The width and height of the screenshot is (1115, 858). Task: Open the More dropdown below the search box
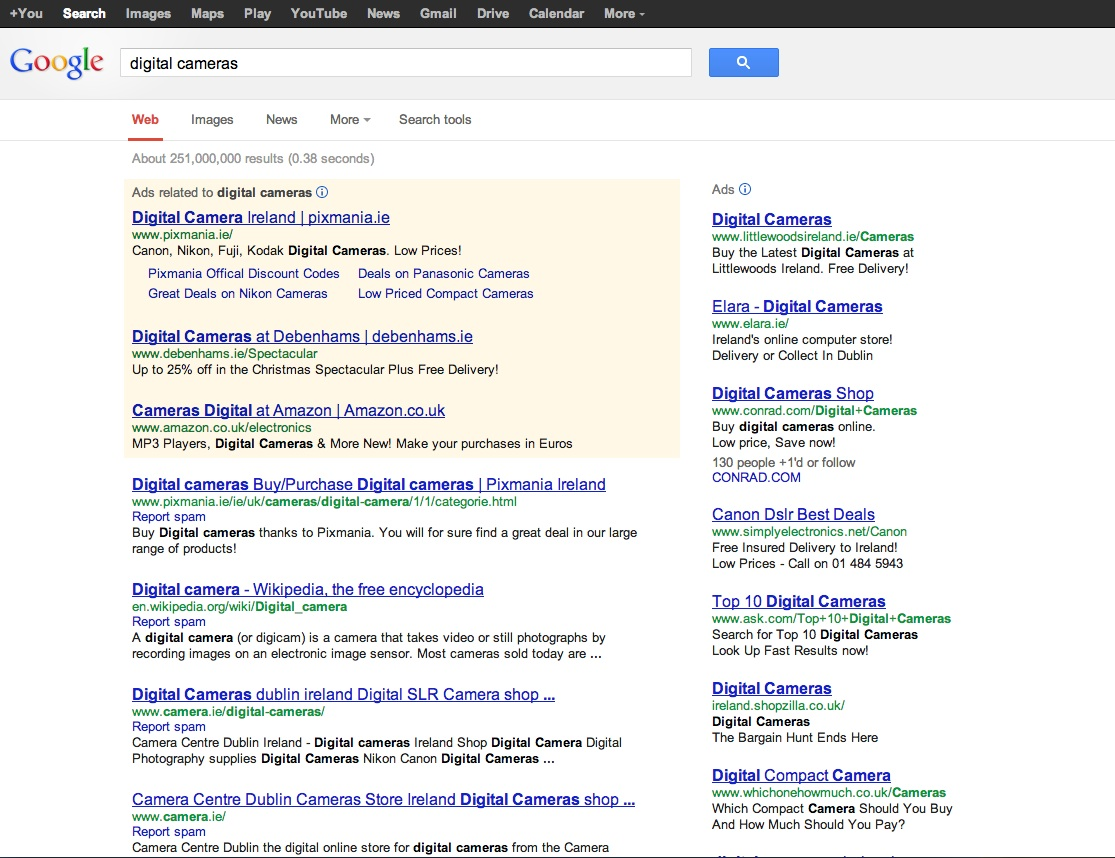tap(350, 119)
